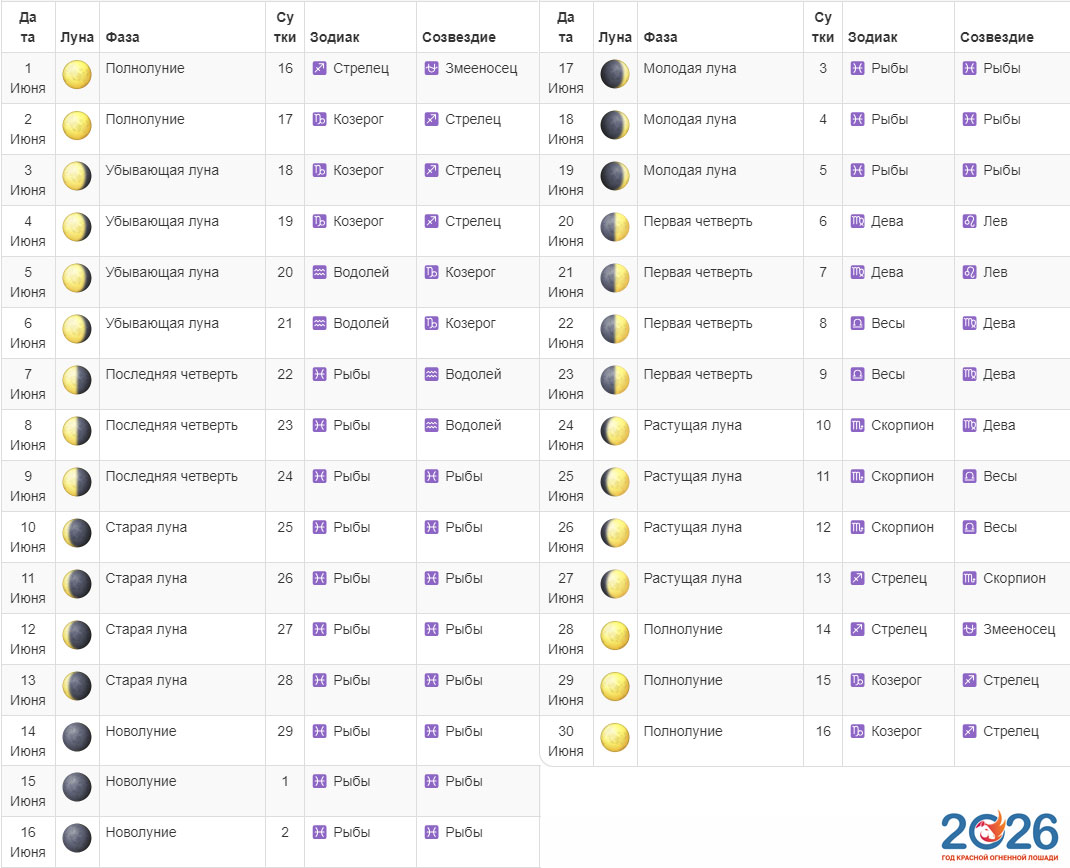Select the Водолей zodiac symbol in the 5 Июня row
The height and width of the screenshot is (868, 1070).
(319, 272)
